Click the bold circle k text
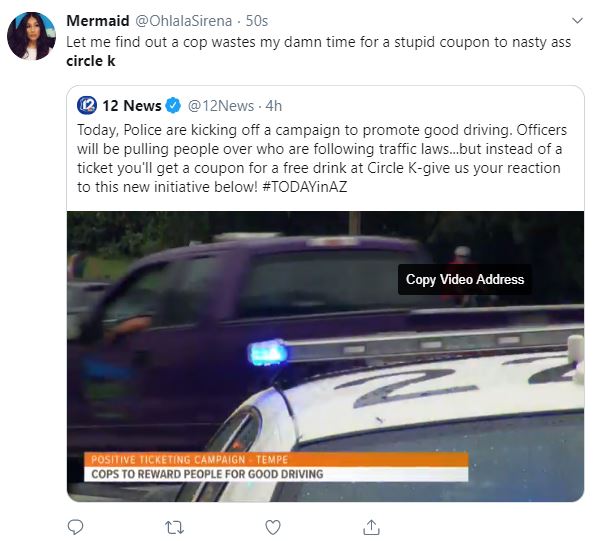595x541 pixels. point(91,61)
